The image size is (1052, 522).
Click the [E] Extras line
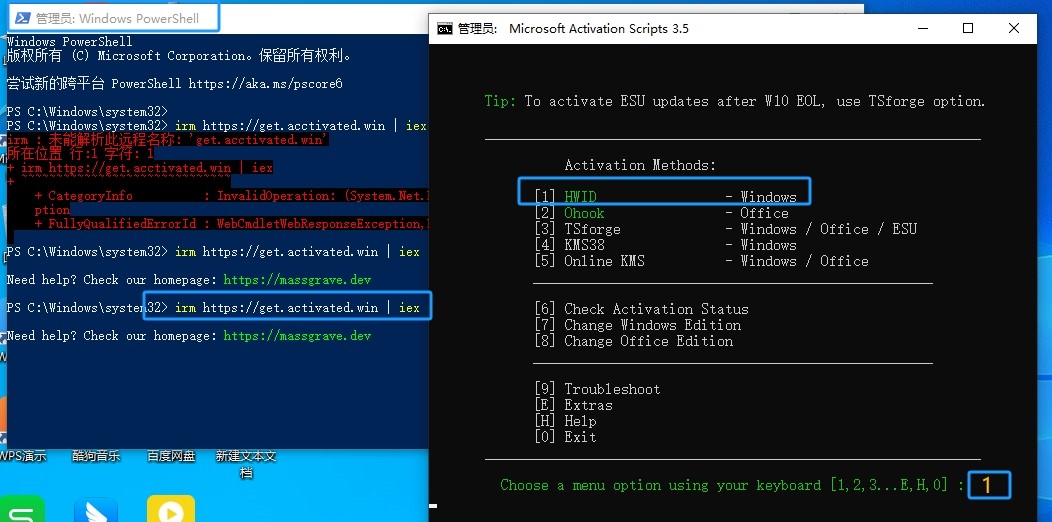coord(574,405)
